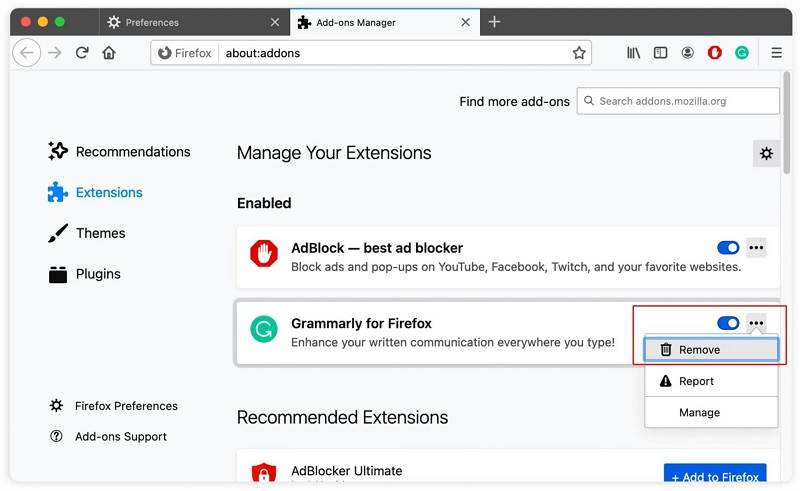Click the Recommended Extensions heading
The image size is (800, 491).
tap(342, 418)
